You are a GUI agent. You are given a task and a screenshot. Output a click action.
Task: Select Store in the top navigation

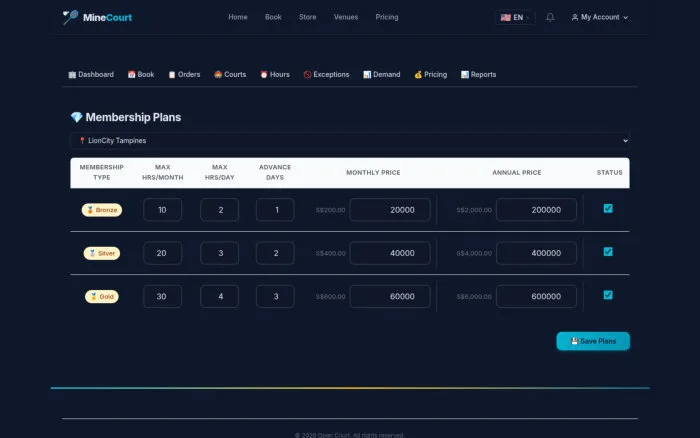point(308,17)
